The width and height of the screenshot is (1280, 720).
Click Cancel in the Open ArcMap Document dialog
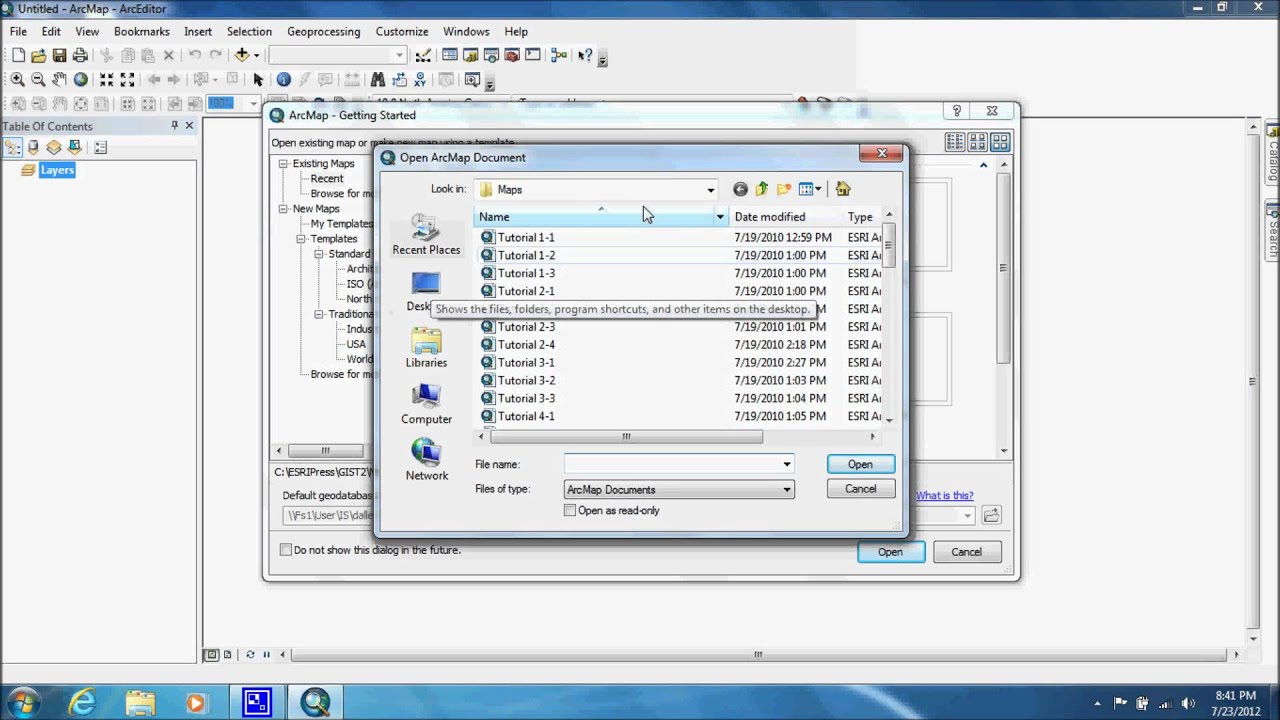pos(860,489)
